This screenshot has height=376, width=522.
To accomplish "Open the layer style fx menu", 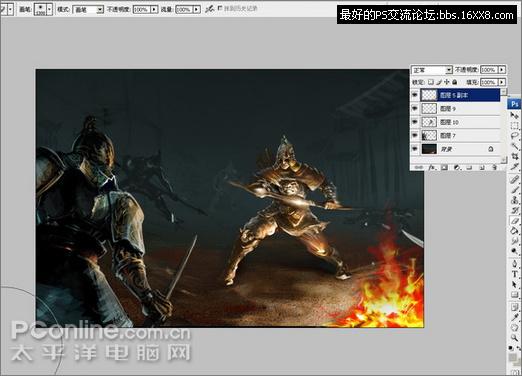I will [x=432, y=167].
